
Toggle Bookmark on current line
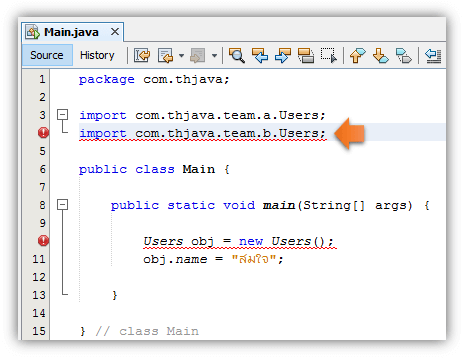(x=404, y=55)
